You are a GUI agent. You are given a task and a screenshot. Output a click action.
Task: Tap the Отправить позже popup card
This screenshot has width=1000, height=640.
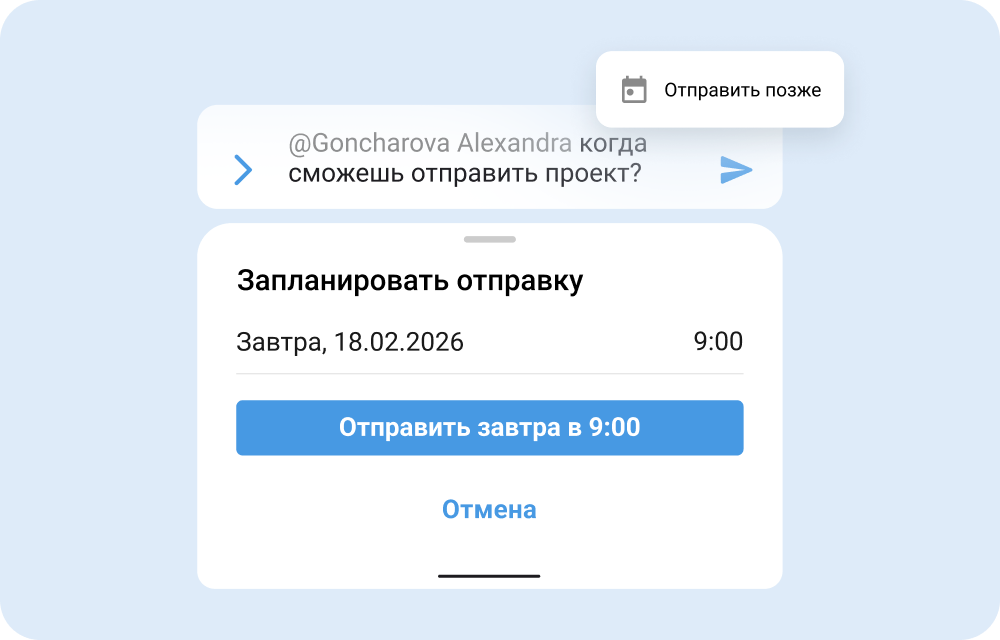pos(719,89)
